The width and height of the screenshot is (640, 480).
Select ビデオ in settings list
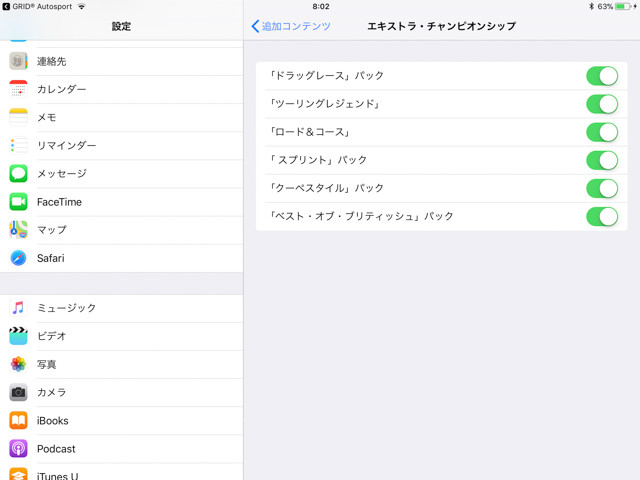pos(122,336)
